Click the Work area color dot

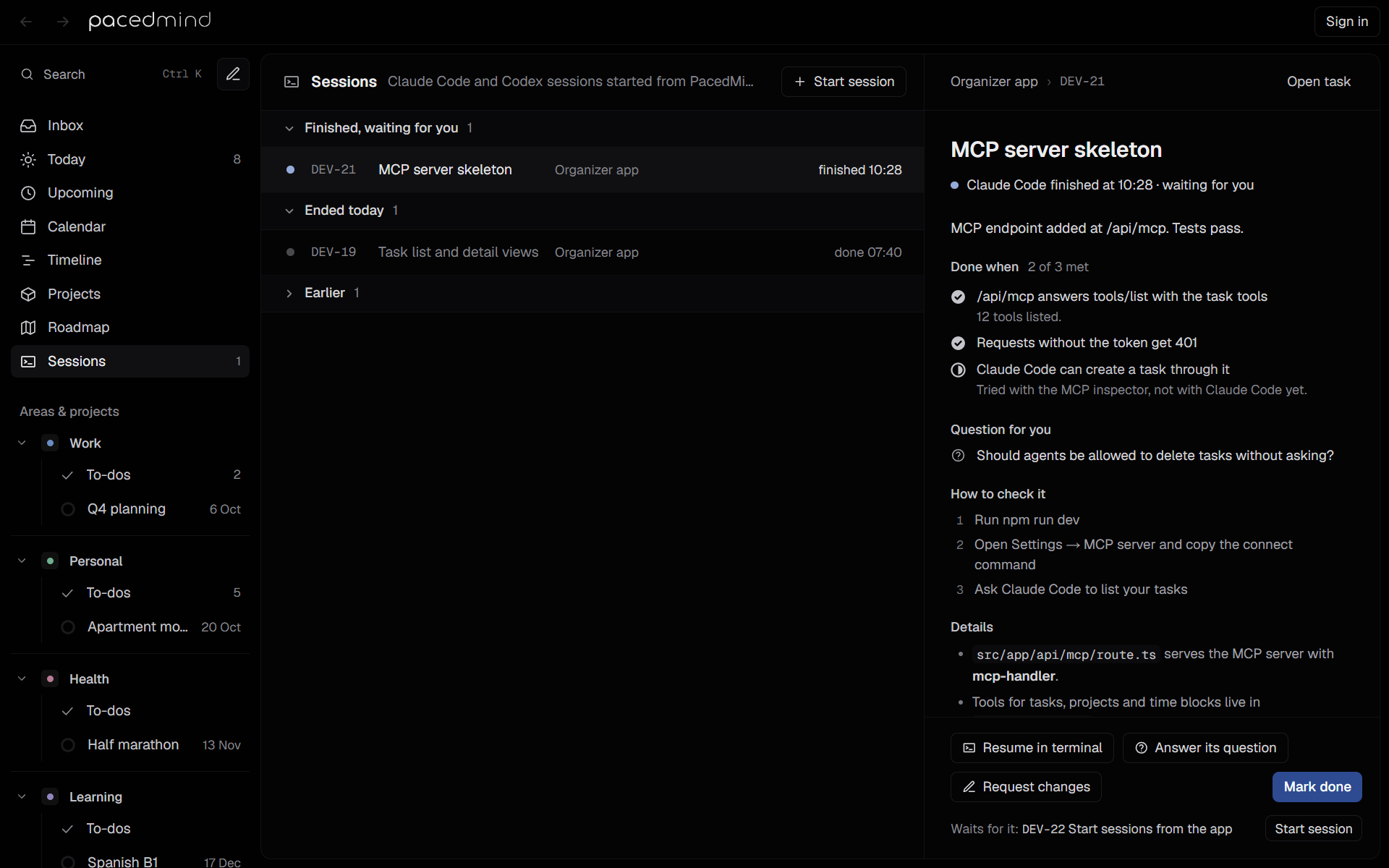point(50,443)
